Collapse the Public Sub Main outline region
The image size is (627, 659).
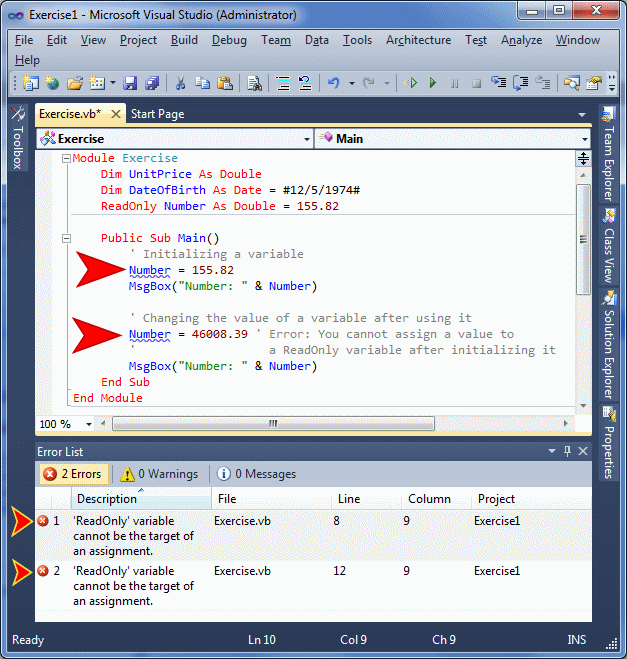click(x=66, y=238)
